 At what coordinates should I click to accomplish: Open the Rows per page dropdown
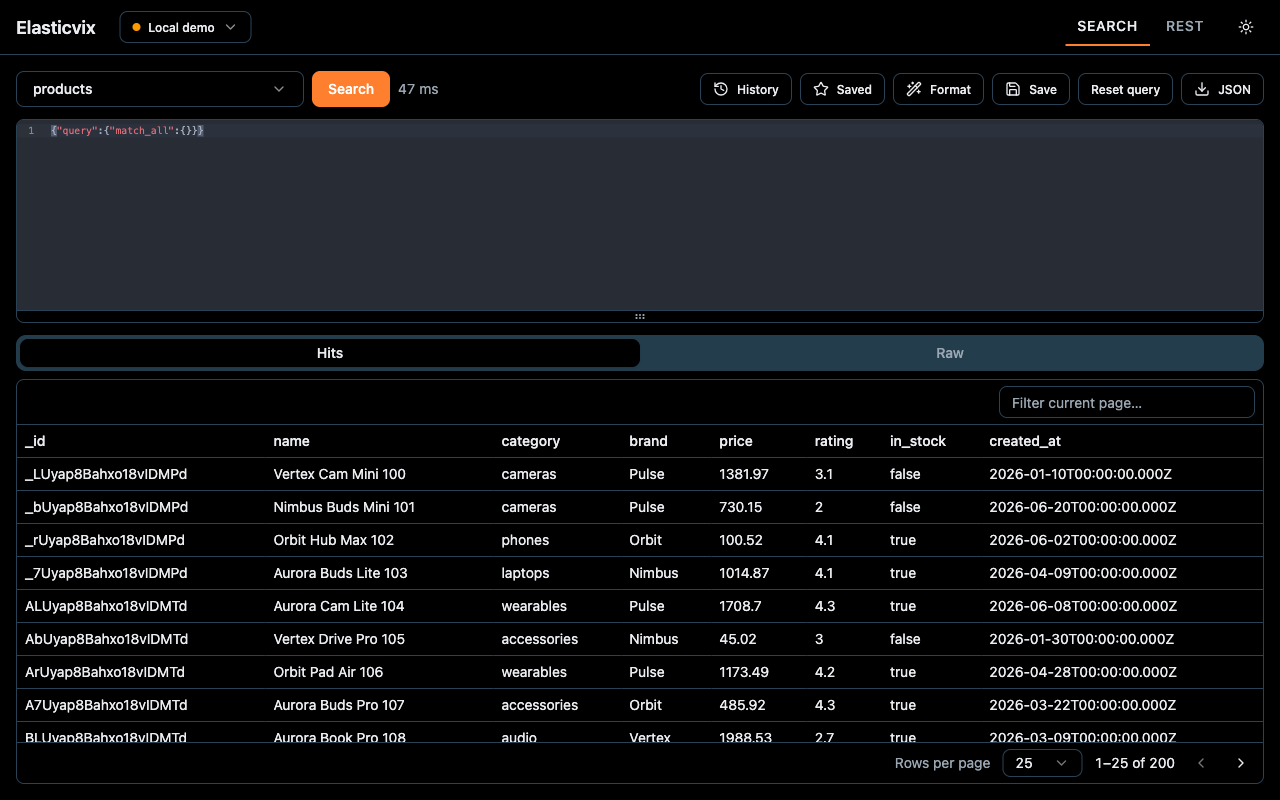click(1042, 763)
